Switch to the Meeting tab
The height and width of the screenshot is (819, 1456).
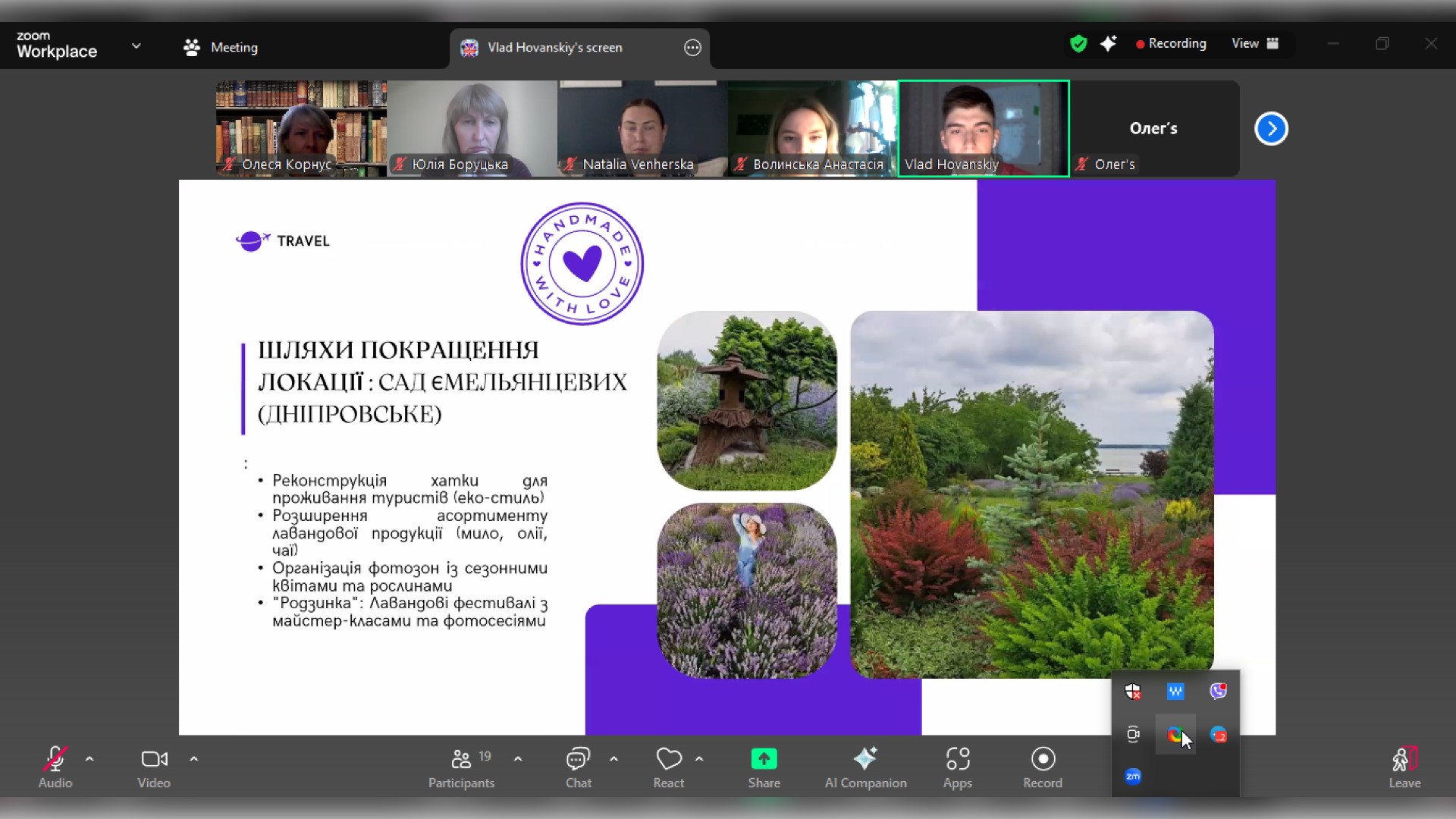tap(221, 47)
